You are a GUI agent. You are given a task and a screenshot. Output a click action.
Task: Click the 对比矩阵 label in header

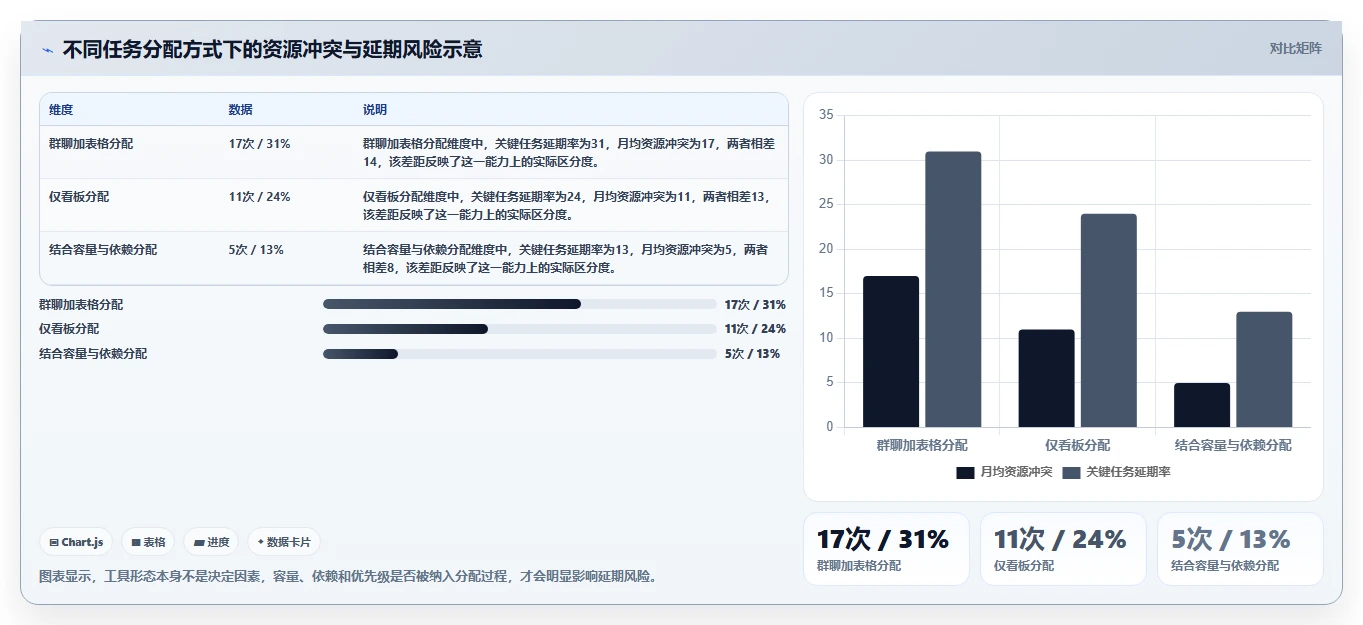point(1295,48)
